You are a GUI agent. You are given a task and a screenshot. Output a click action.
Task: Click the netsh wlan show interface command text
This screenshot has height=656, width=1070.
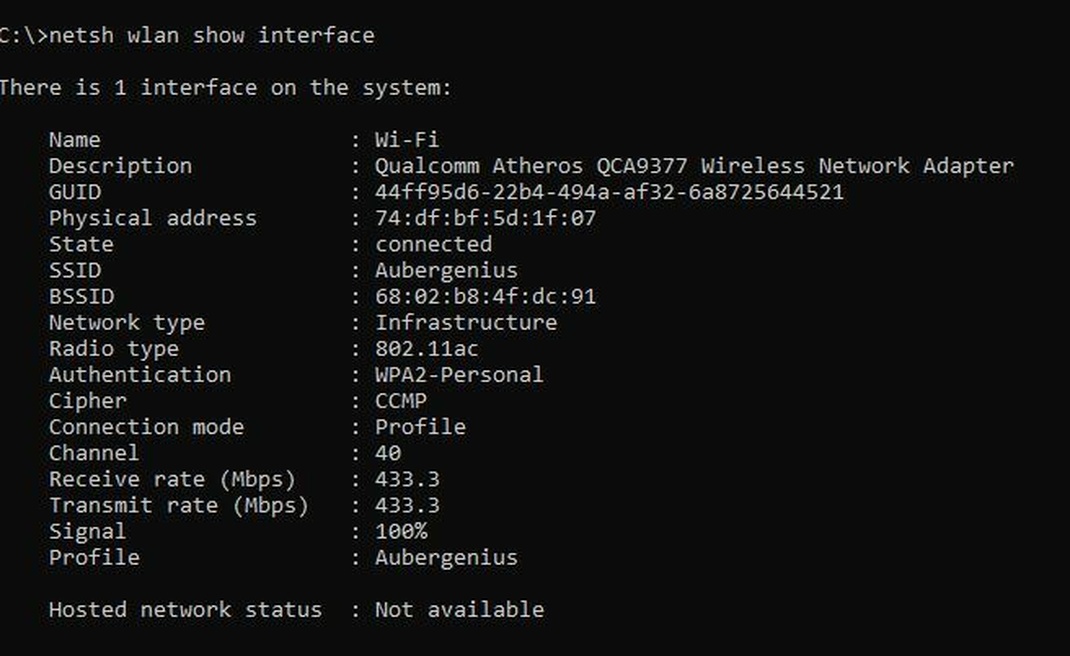(212, 36)
